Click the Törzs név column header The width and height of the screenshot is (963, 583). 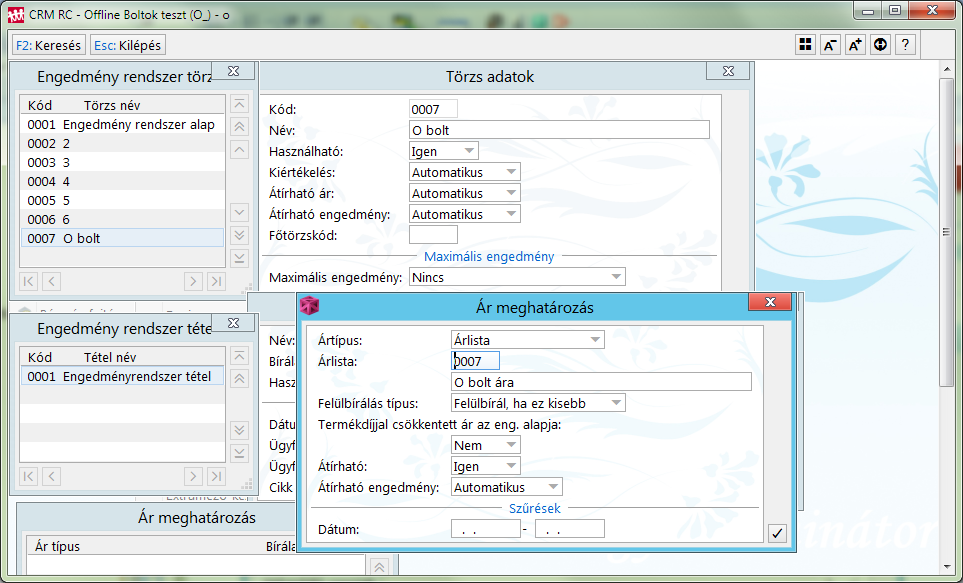point(112,106)
